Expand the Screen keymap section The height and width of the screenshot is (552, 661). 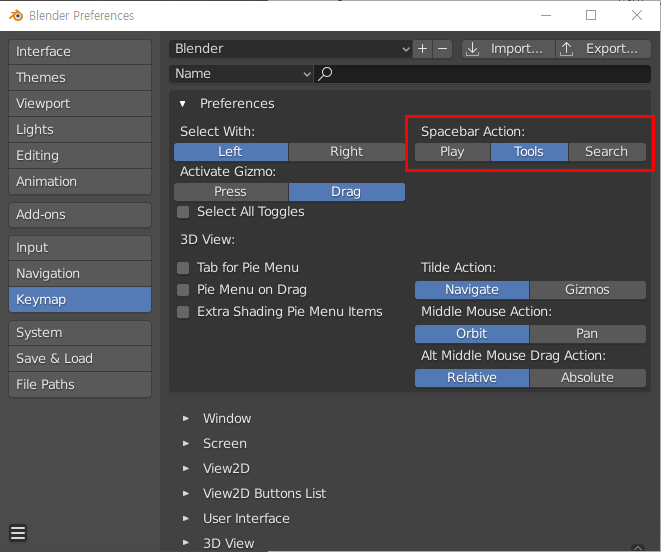pyautogui.click(x=186, y=443)
